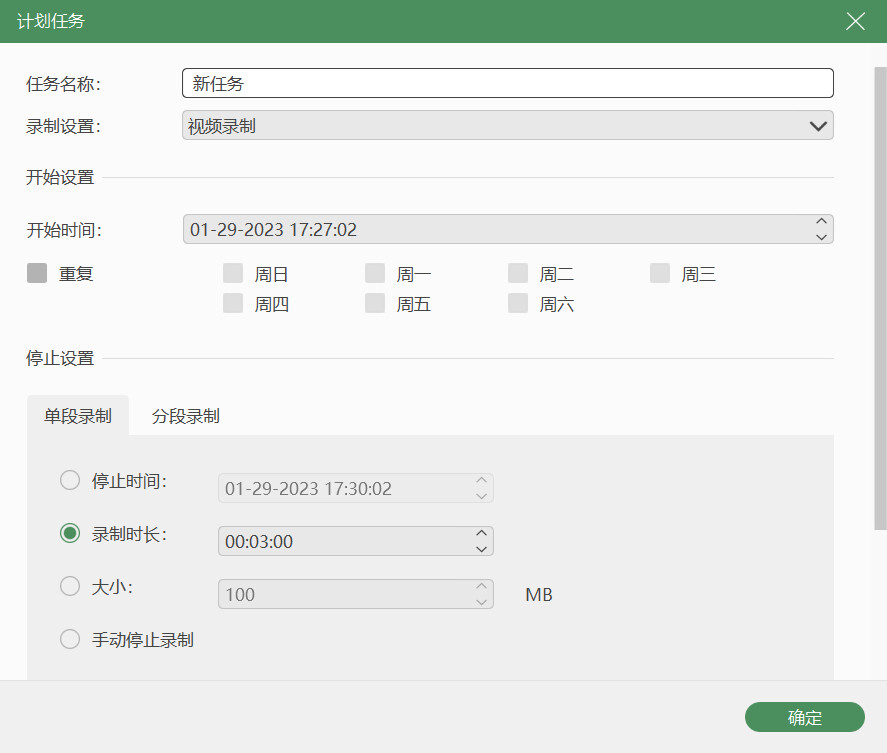Check the 周日 checkbox
This screenshot has height=753, width=887.
[x=233, y=273]
